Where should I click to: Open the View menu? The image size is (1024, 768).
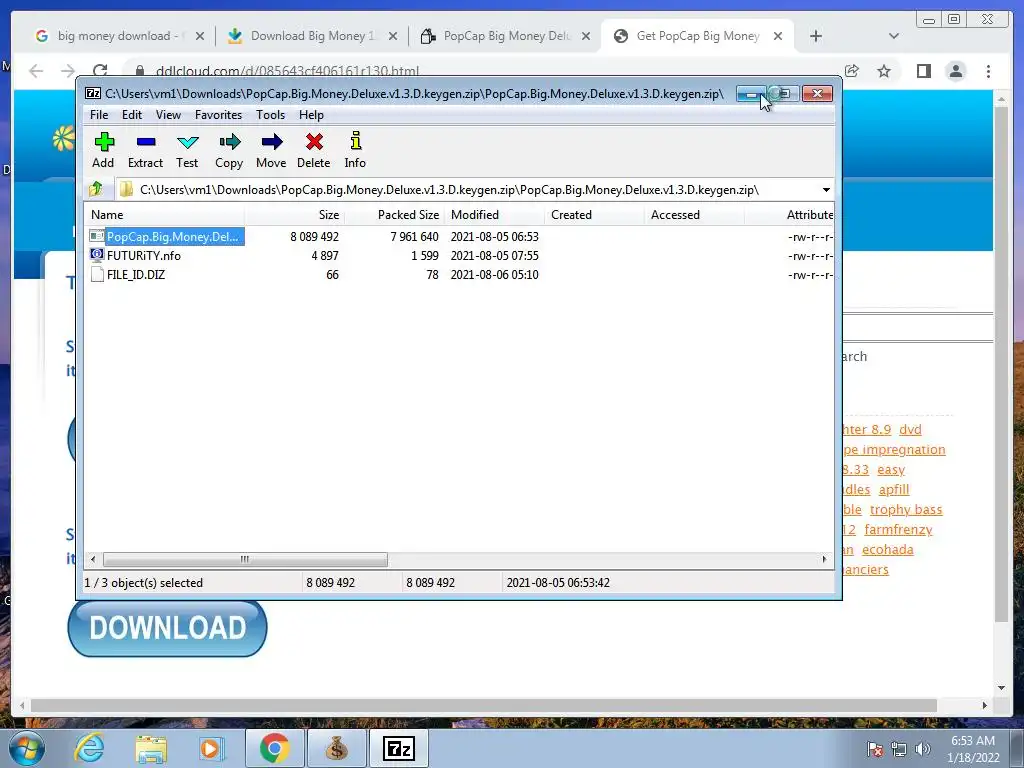point(168,115)
